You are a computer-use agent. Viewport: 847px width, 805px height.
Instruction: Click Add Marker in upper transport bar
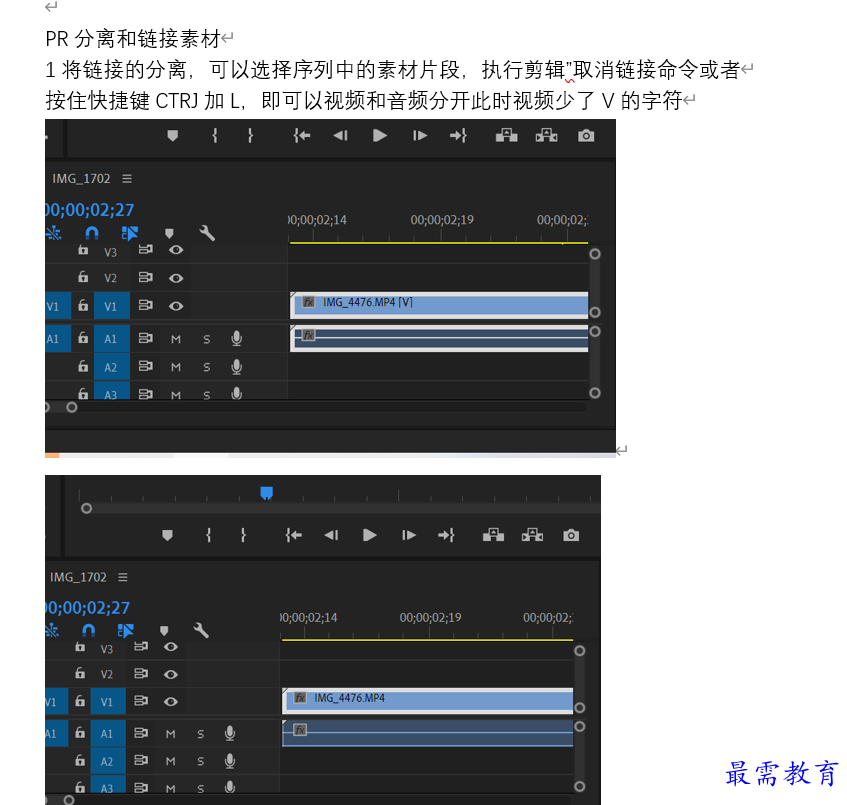[172, 136]
